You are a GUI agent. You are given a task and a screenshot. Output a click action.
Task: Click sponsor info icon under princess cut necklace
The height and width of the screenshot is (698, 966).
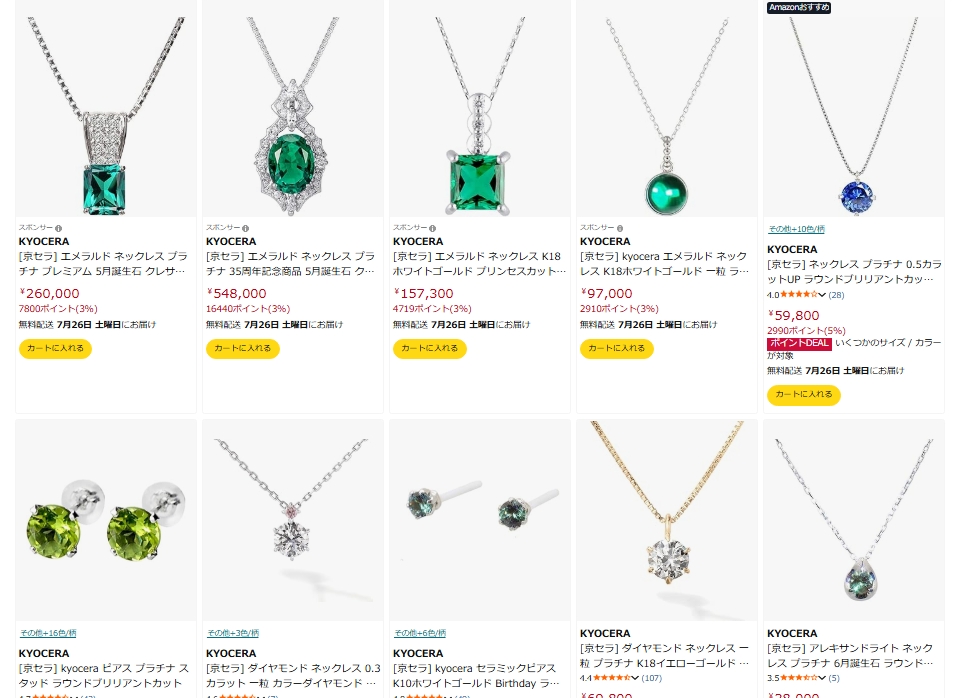432,228
